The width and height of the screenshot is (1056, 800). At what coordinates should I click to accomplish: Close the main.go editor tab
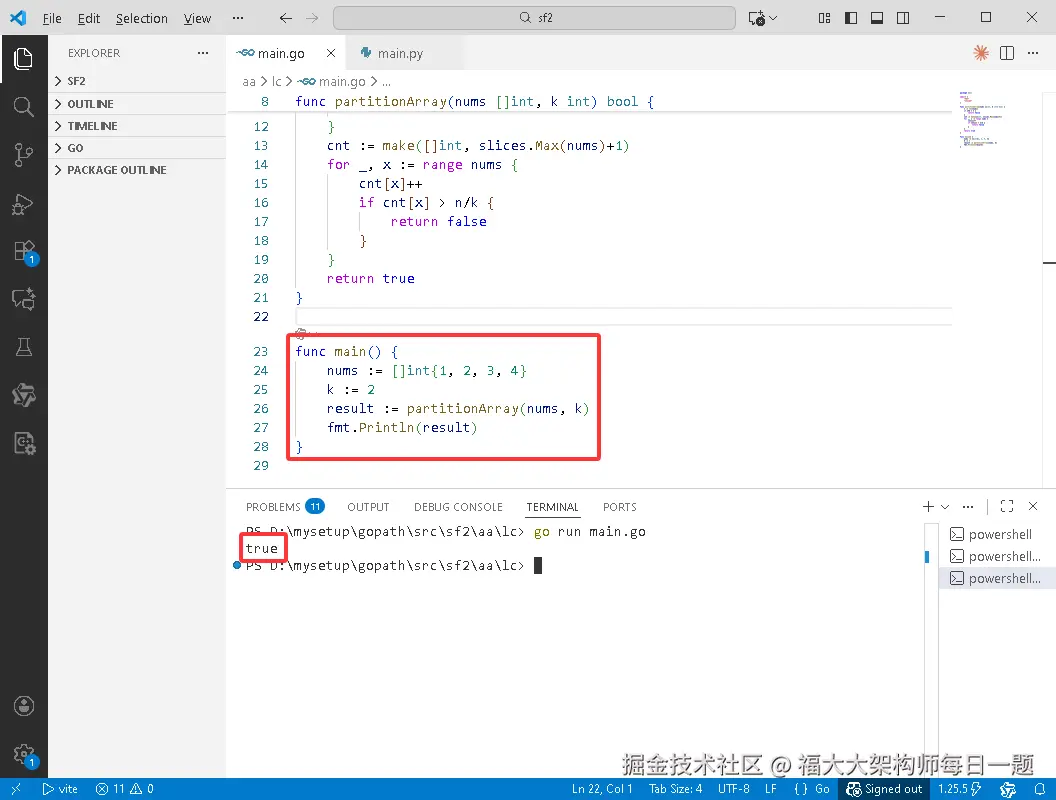(331, 53)
